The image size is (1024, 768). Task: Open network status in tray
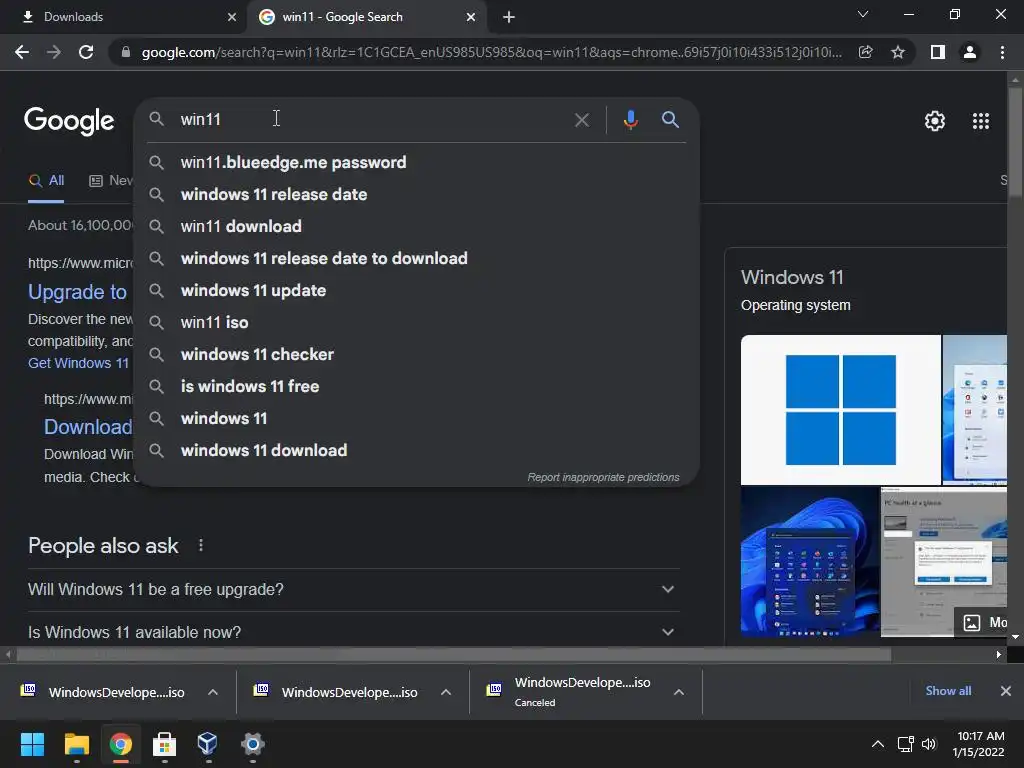pyautogui.click(x=905, y=744)
